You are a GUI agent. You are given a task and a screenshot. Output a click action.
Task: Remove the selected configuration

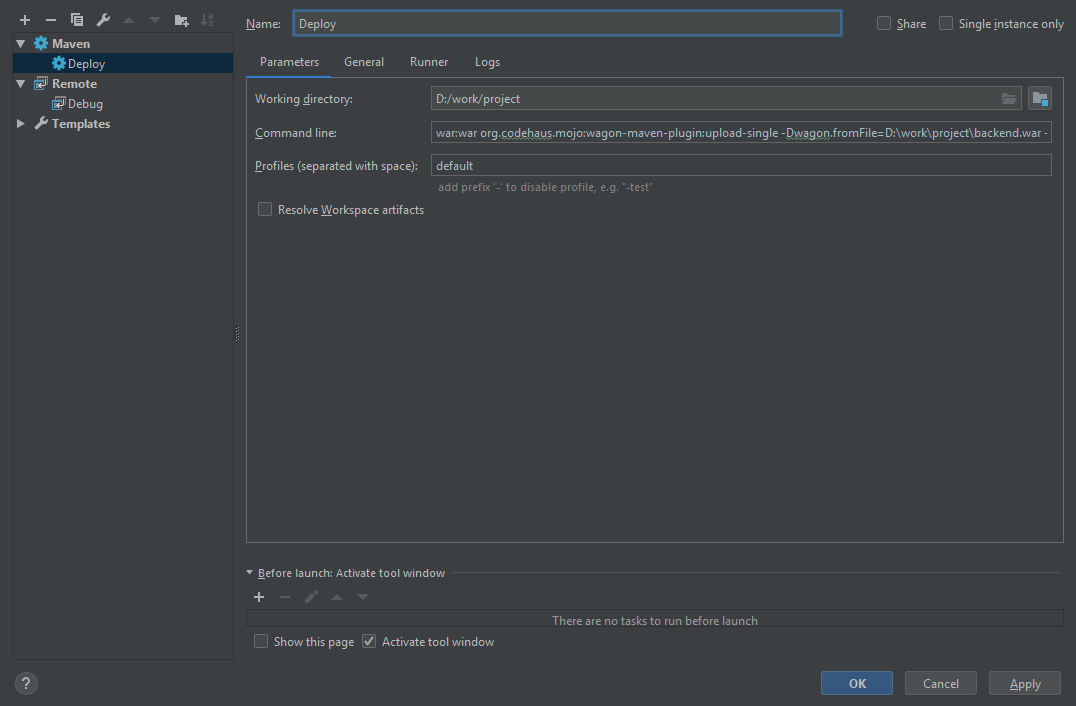[50, 19]
